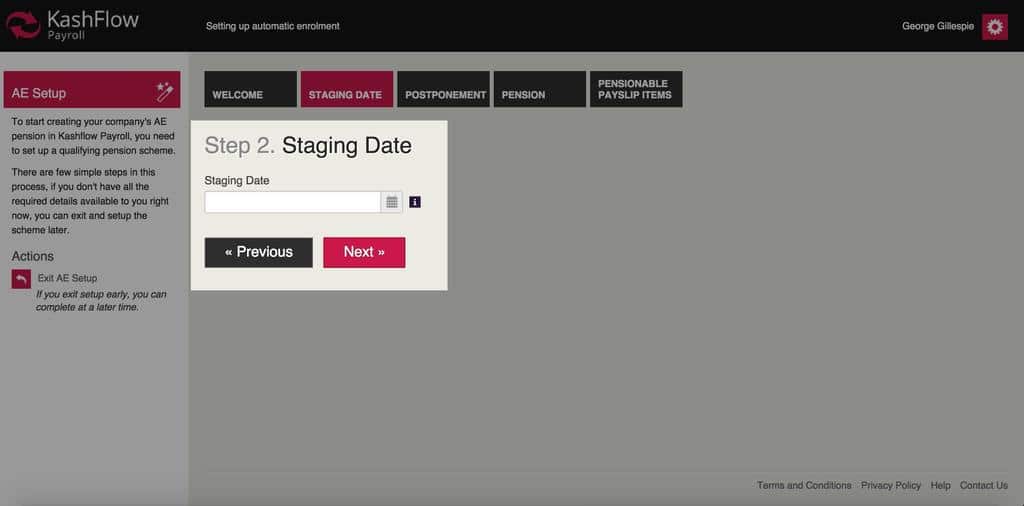Click the KashFlow swirl logo icon

(23, 25)
